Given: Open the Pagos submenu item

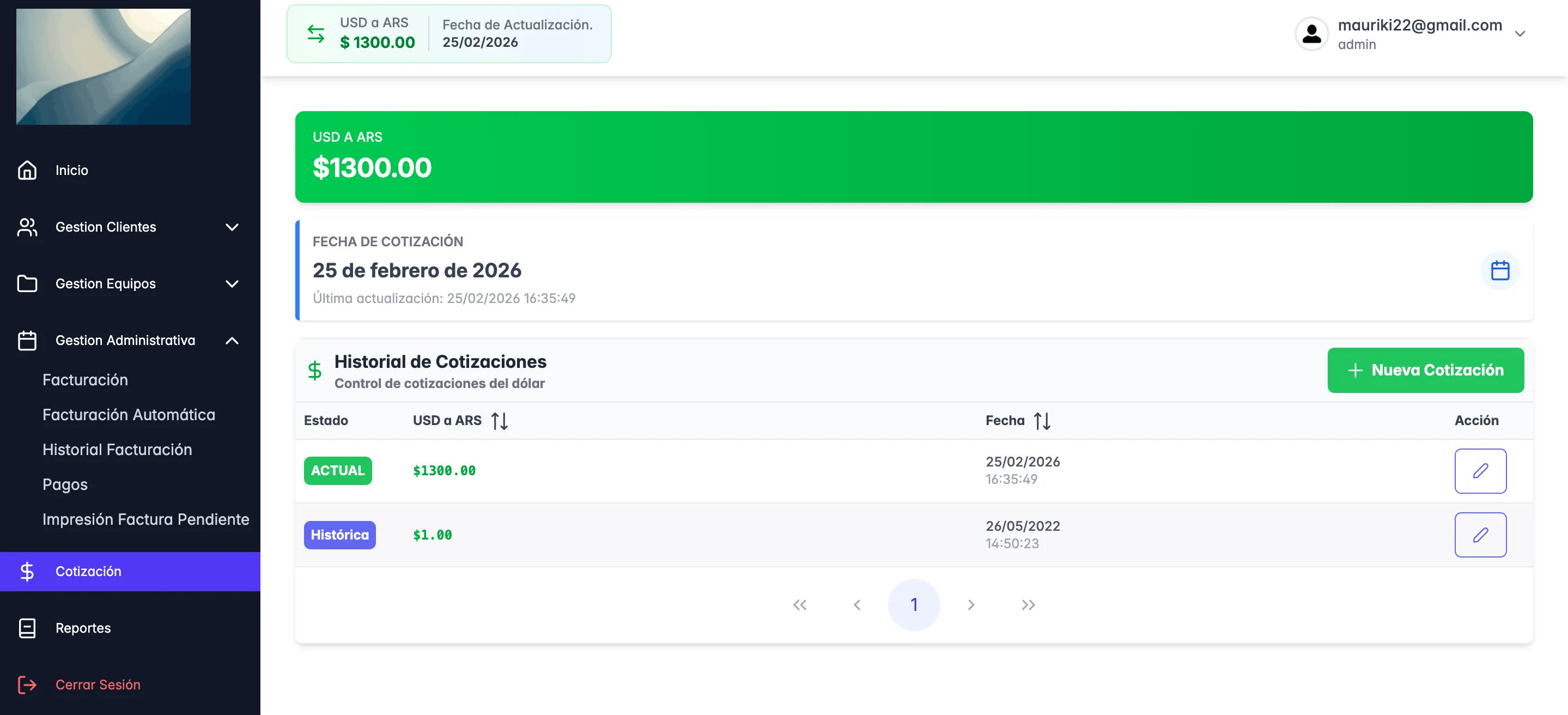Looking at the screenshot, I should 65,485.
